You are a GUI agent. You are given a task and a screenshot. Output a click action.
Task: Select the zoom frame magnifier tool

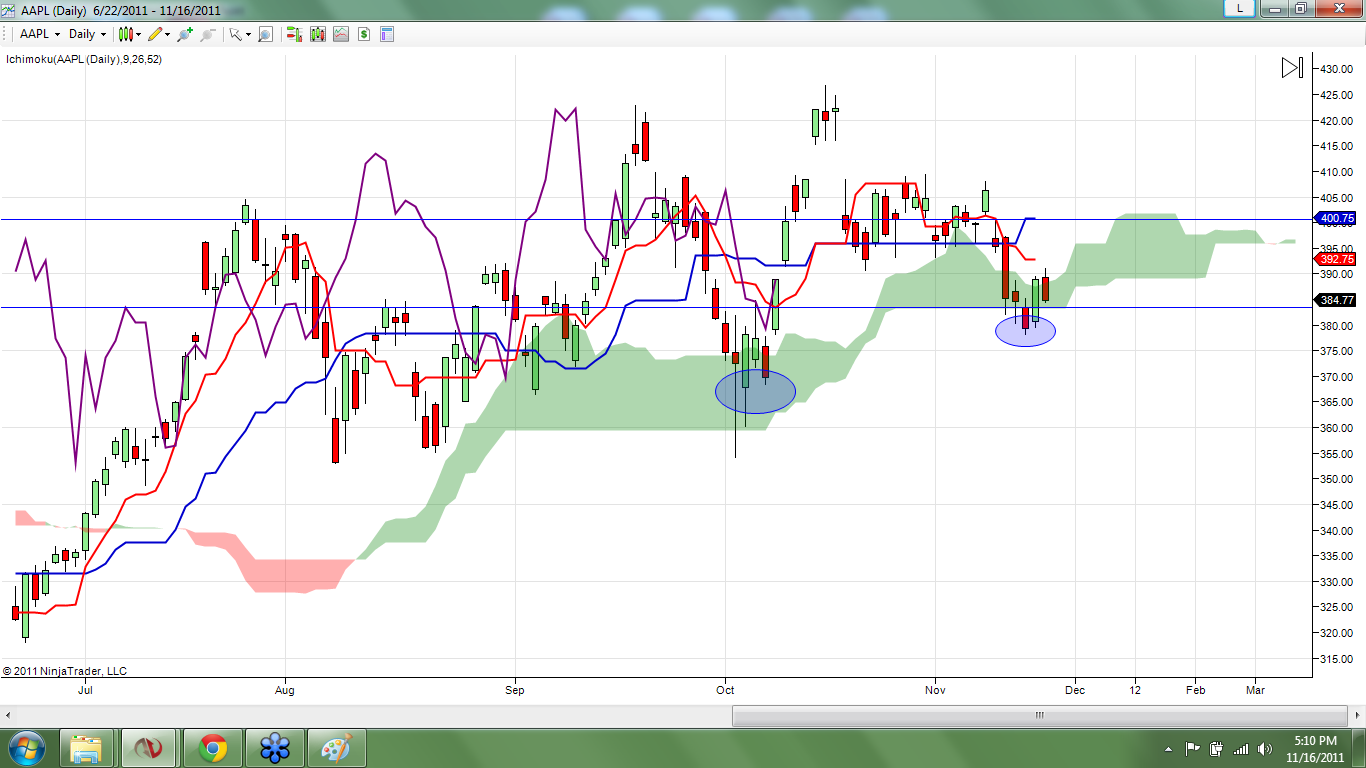[x=265, y=34]
